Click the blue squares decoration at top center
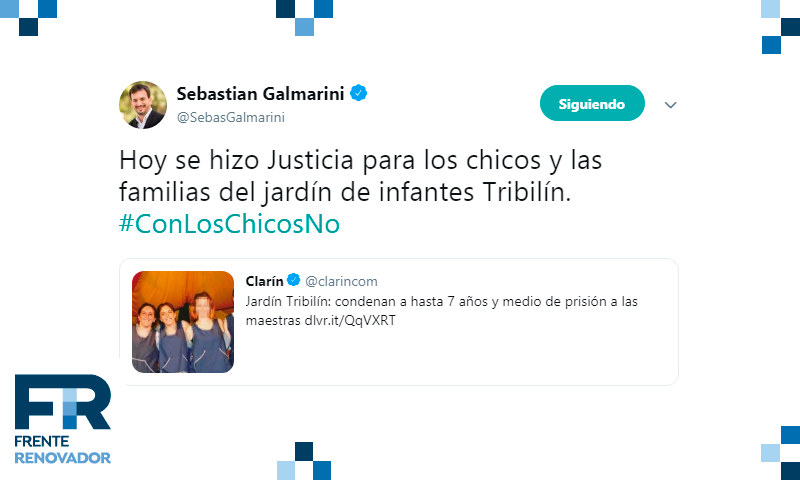800x480 pixels. (x=305, y=17)
